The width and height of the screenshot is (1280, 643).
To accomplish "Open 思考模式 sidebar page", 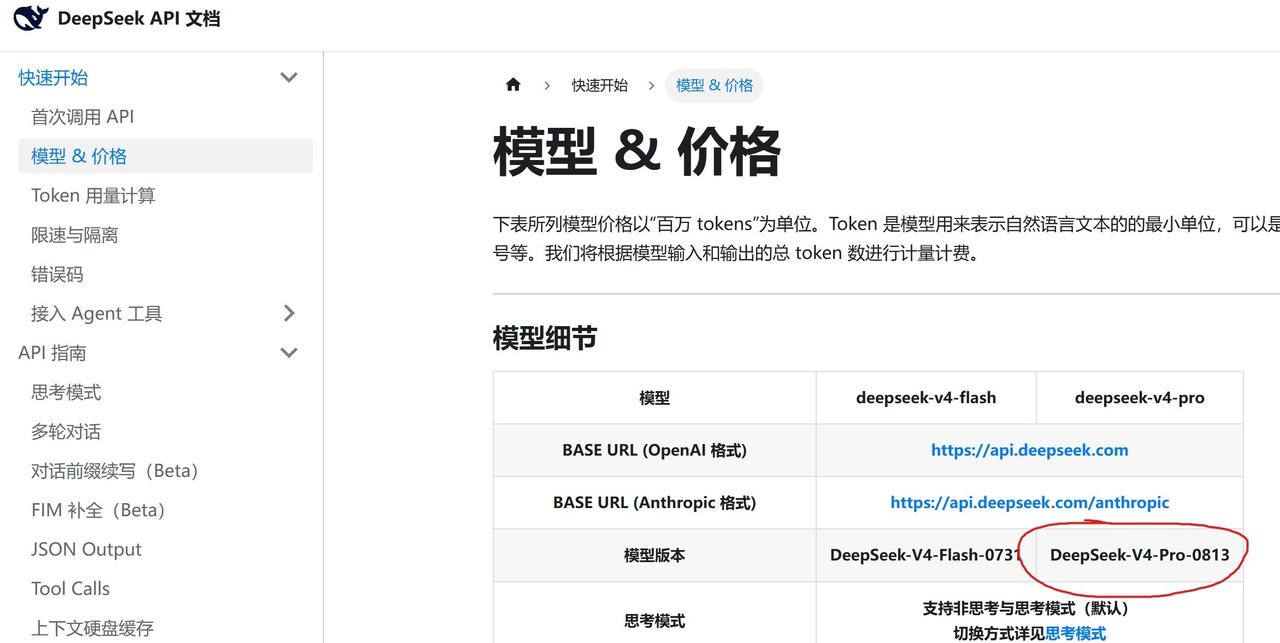I will 66,392.
